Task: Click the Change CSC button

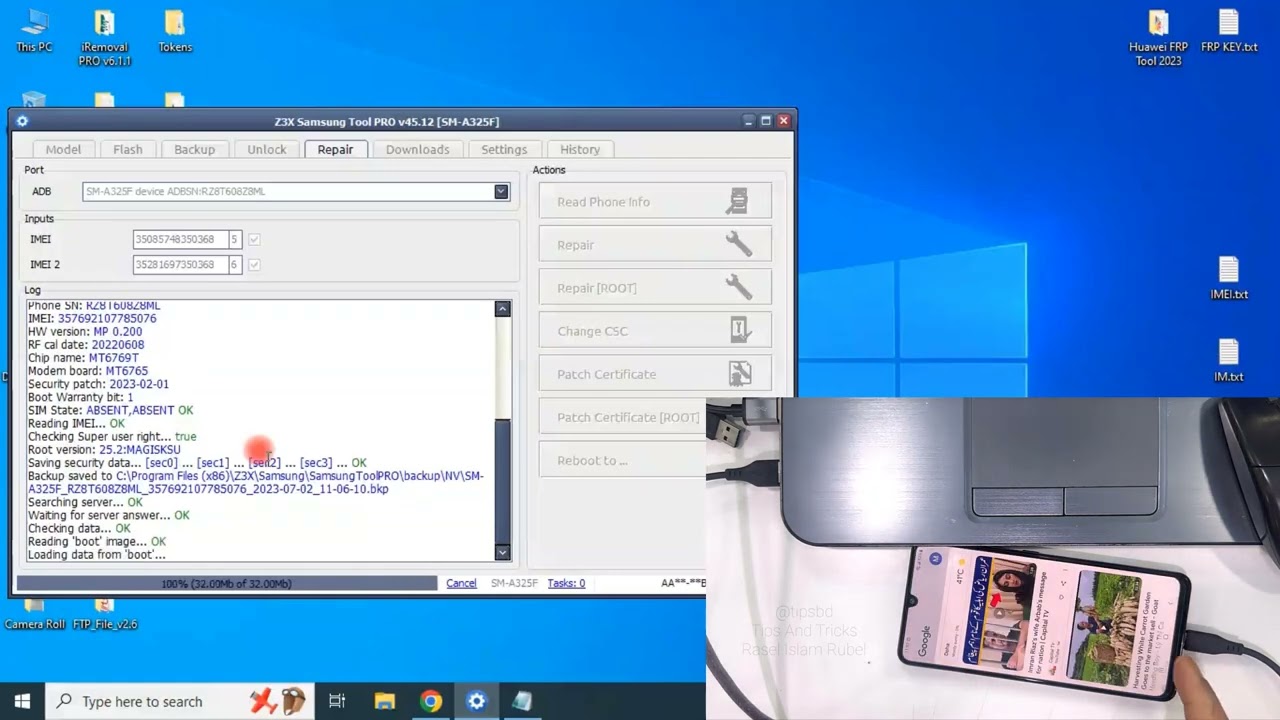Action: coord(655,330)
